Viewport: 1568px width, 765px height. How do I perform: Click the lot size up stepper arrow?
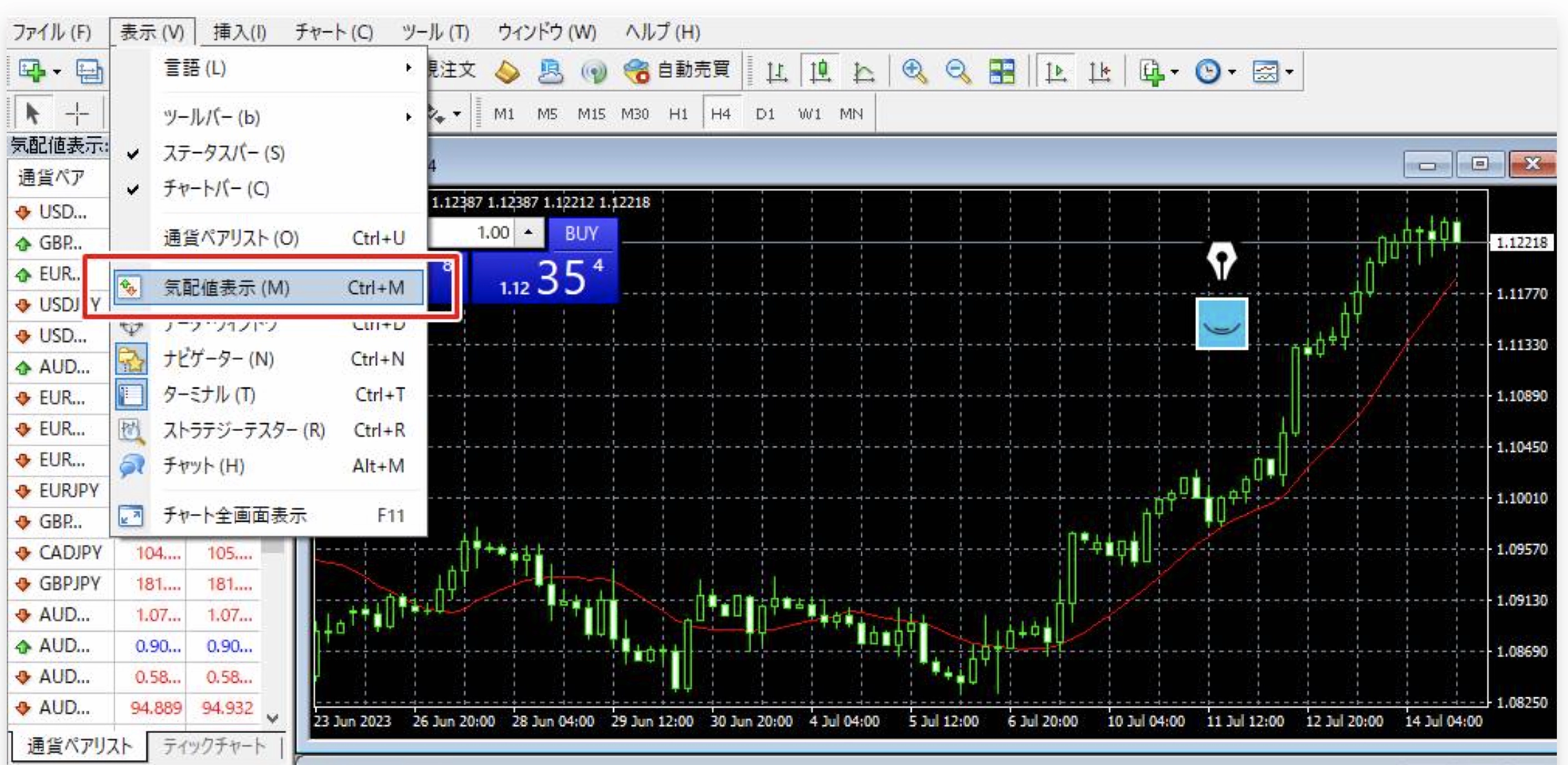pos(529,232)
